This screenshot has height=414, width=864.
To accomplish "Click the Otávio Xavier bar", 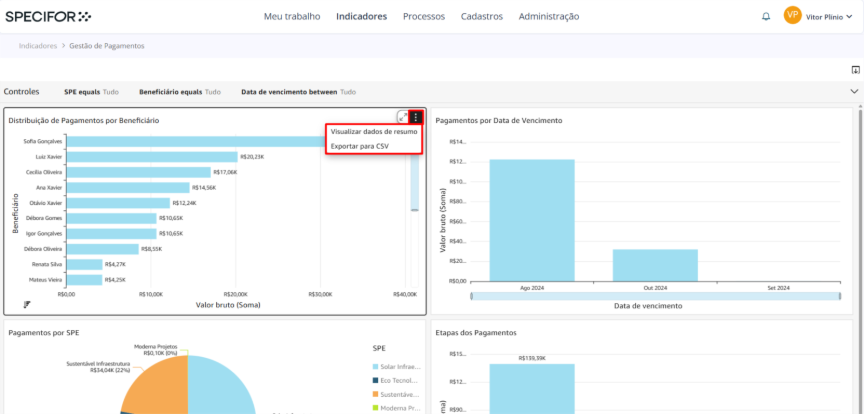I will click(118, 203).
